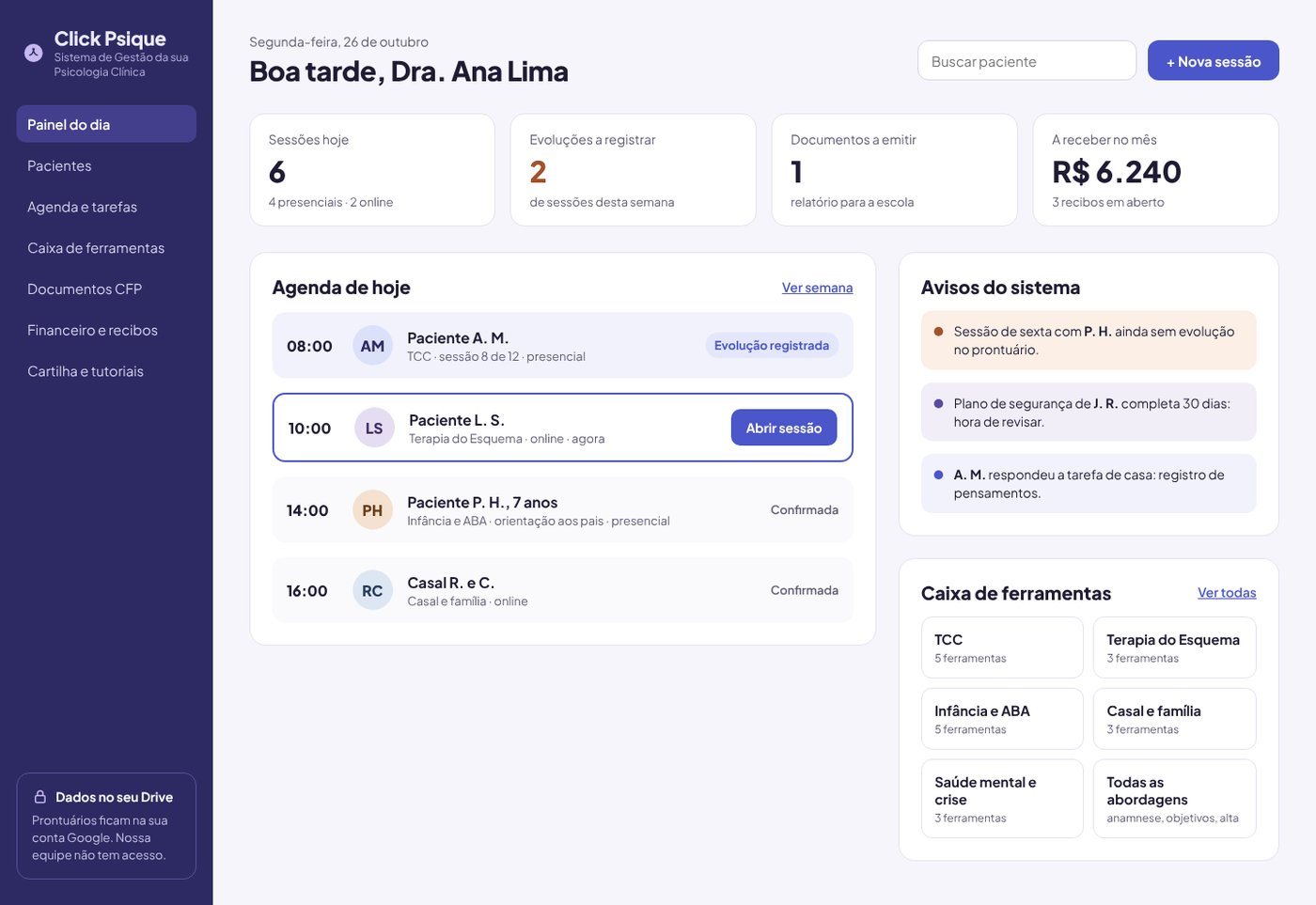Click the lock icon beside Dados no seu Drive
The image size is (1316, 905).
(40, 797)
